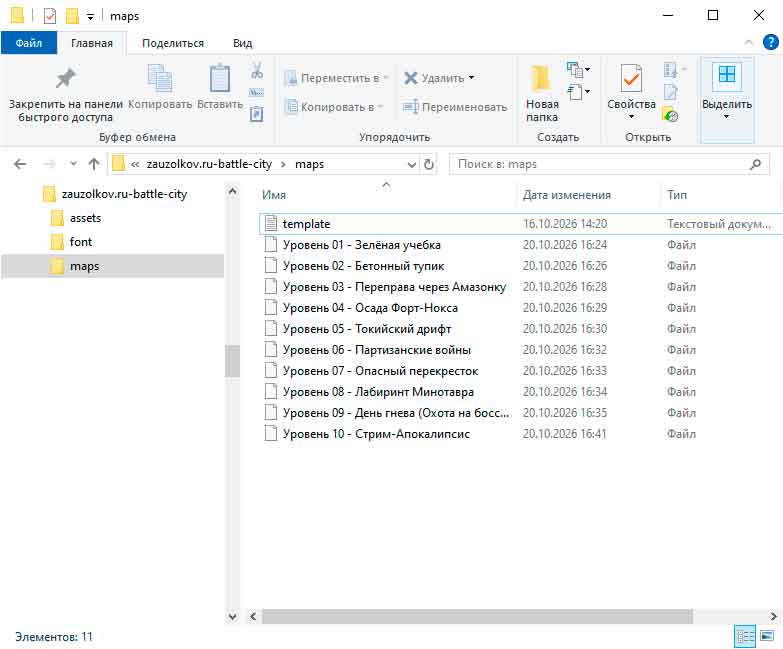Click the edit file ribbon icon
Screen dimensions: 783x649
[670, 92]
